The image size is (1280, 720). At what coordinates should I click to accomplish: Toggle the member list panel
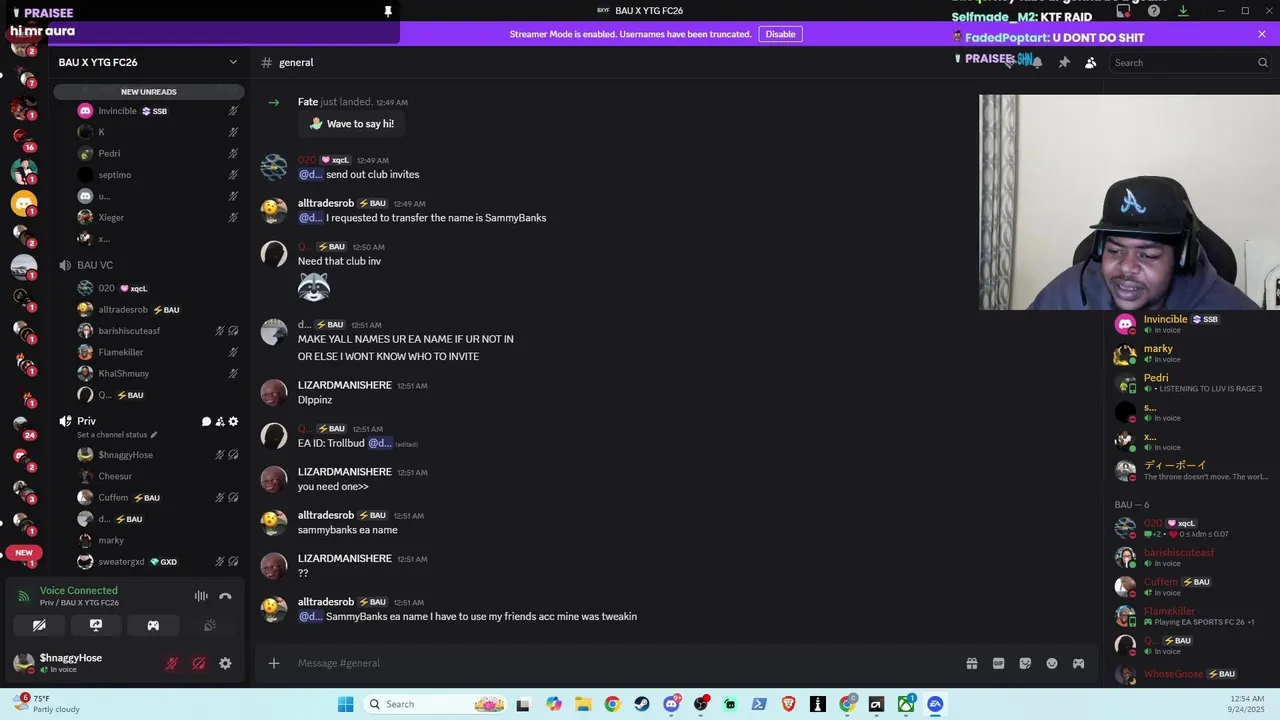point(1091,62)
